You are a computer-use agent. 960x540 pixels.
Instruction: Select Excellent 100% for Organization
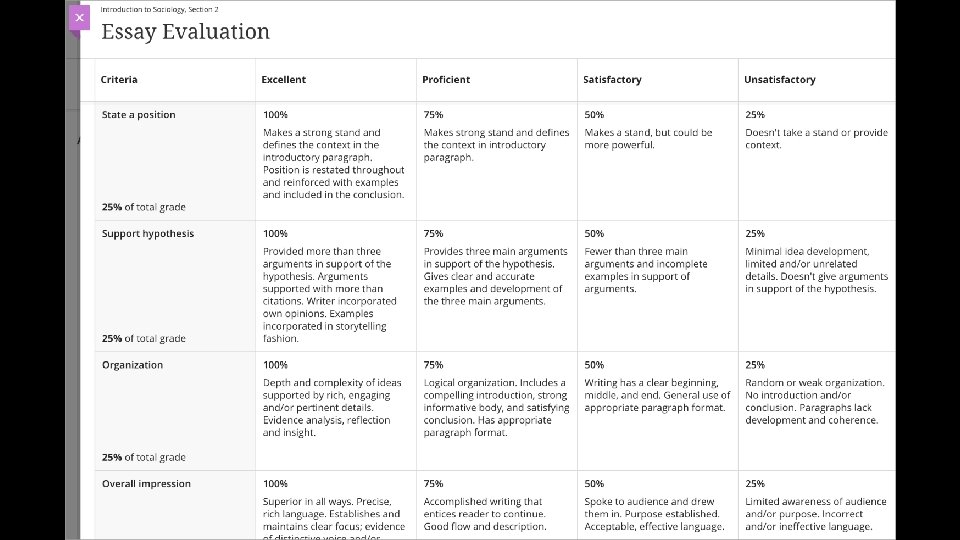(336, 411)
